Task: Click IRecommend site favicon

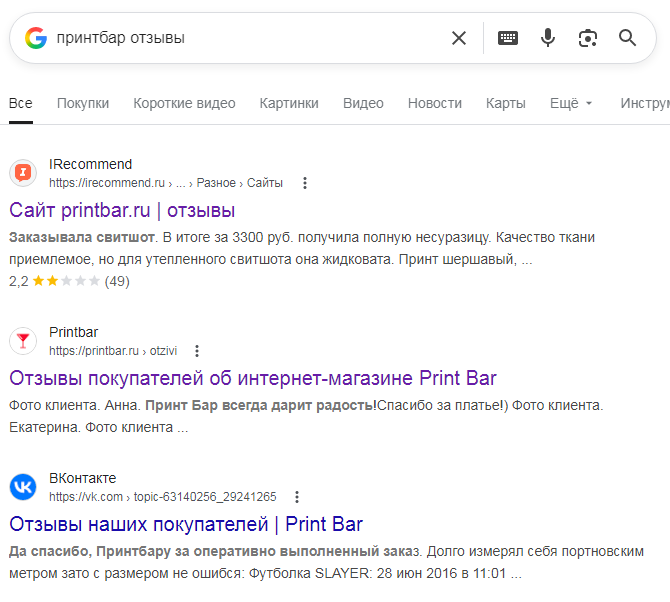Action: click(x=23, y=173)
